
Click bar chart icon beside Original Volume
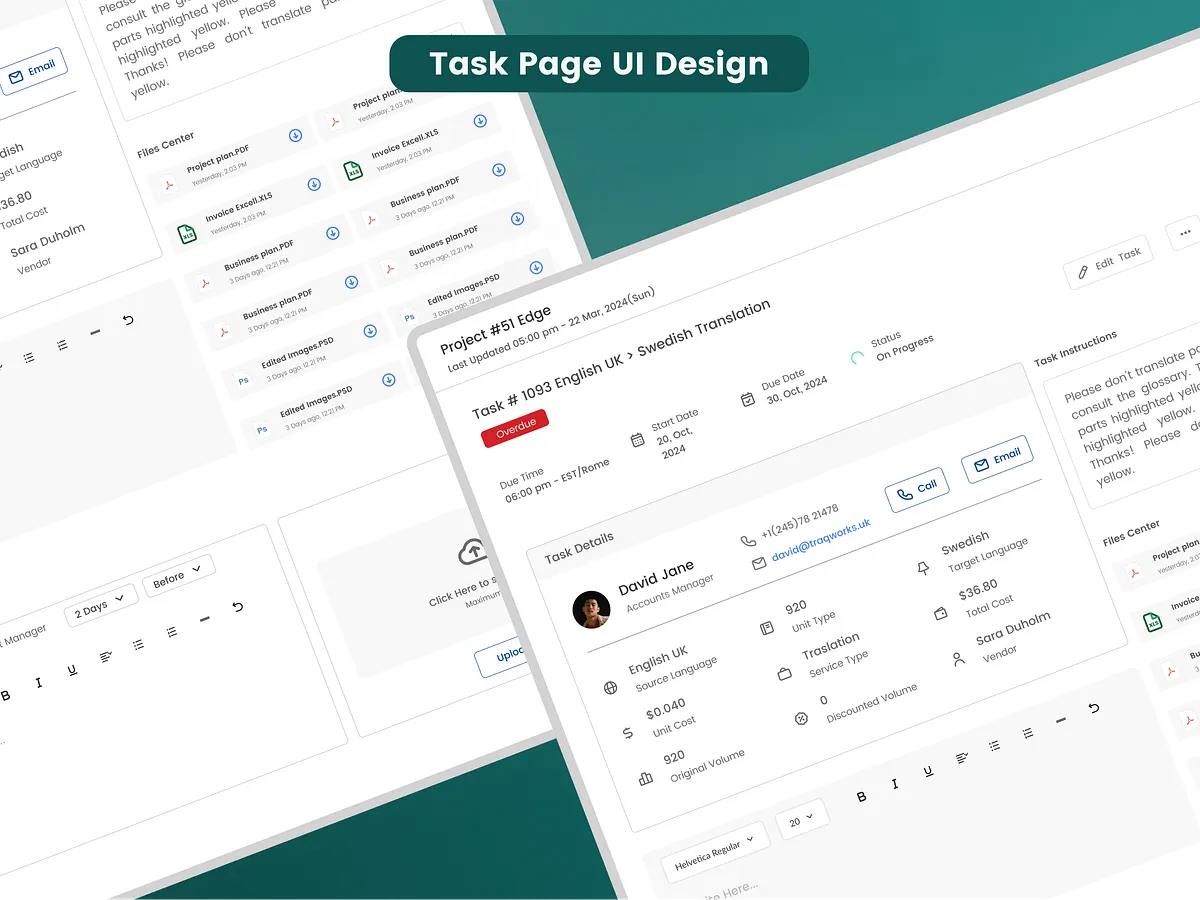click(x=645, y=778)
